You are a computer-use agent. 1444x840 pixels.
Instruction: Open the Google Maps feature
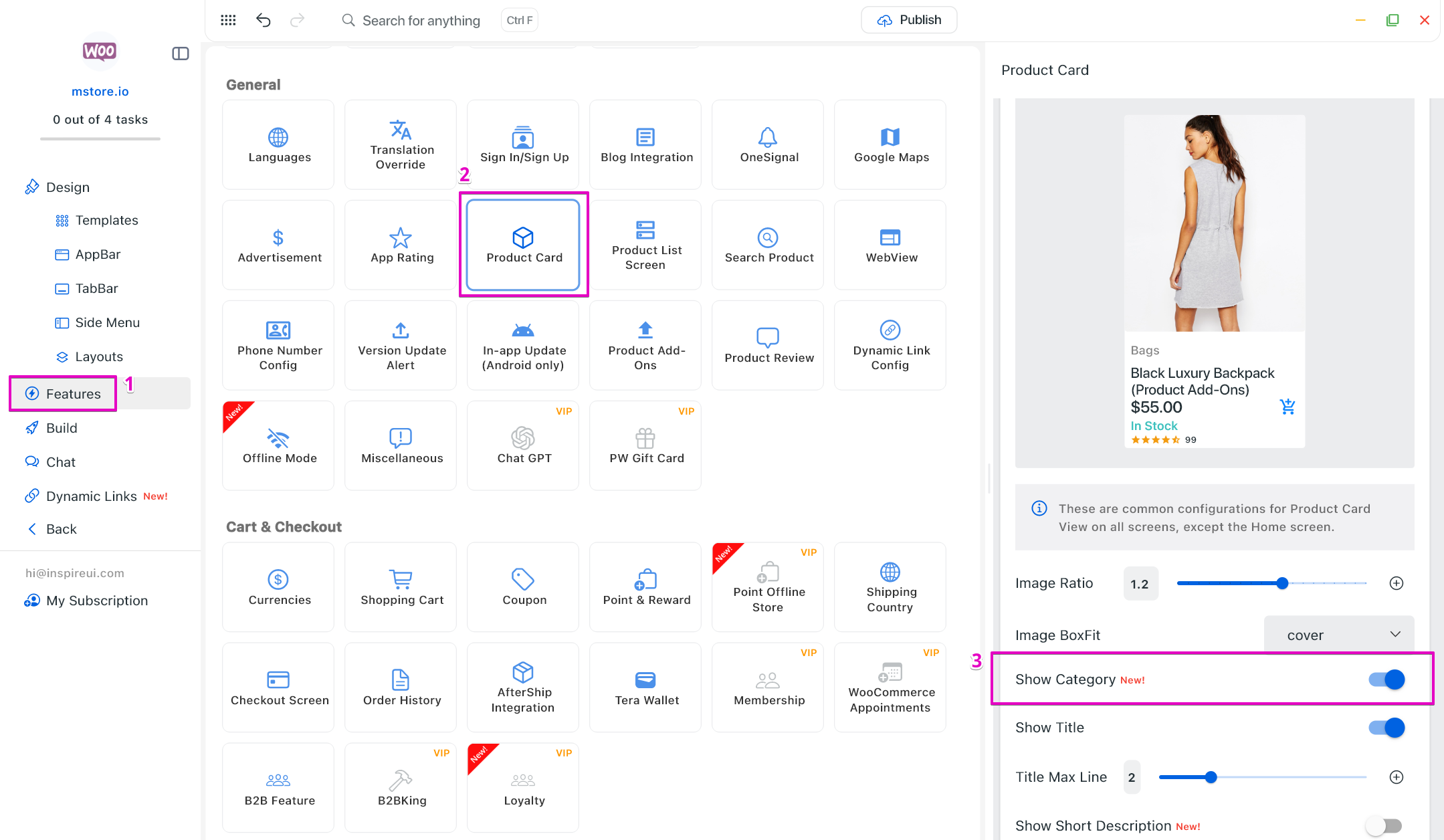890,144
